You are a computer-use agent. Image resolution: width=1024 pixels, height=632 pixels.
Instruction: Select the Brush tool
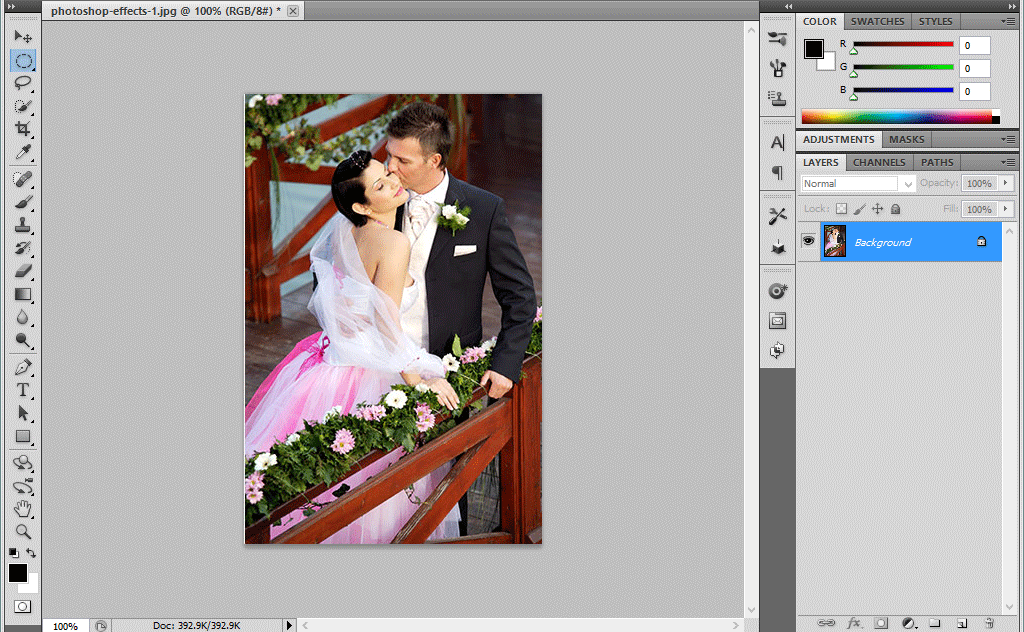click(23, 202)
